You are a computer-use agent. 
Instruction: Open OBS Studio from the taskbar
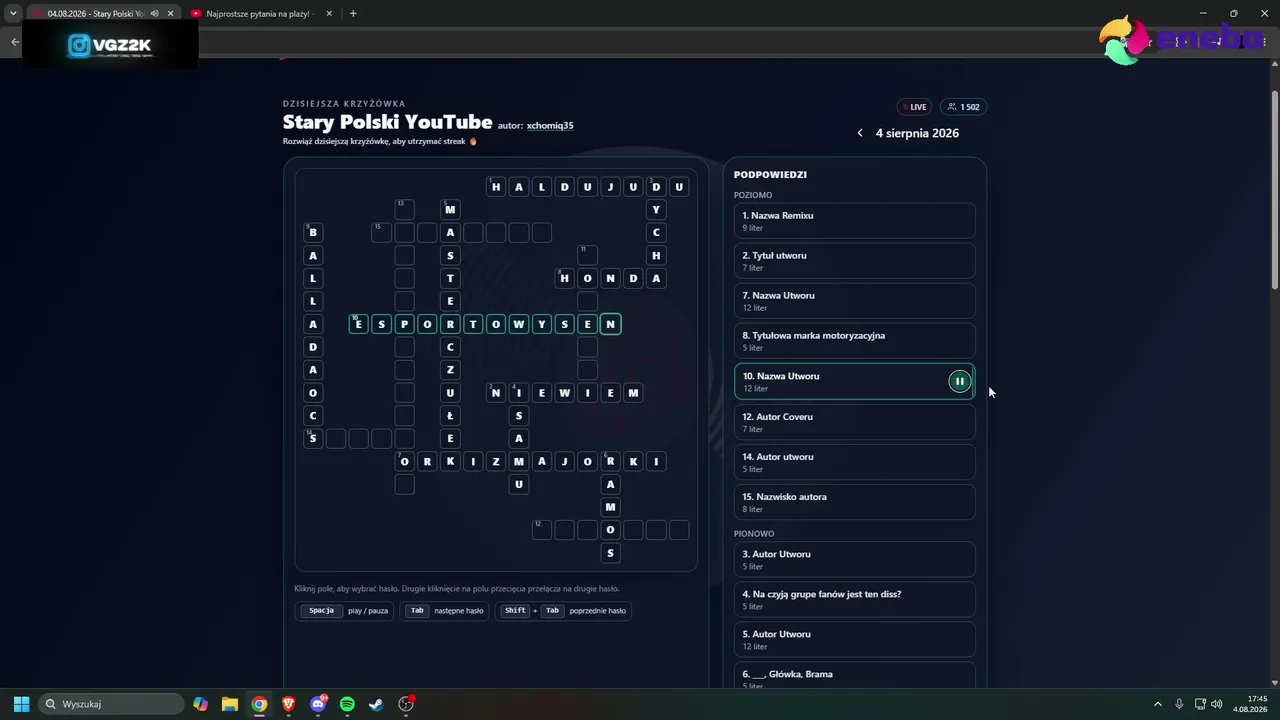tap(406, 704)
